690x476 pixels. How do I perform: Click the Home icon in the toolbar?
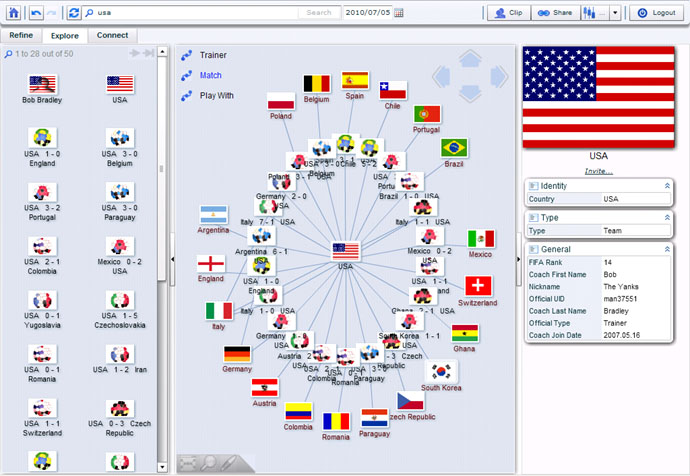(13, 13)
